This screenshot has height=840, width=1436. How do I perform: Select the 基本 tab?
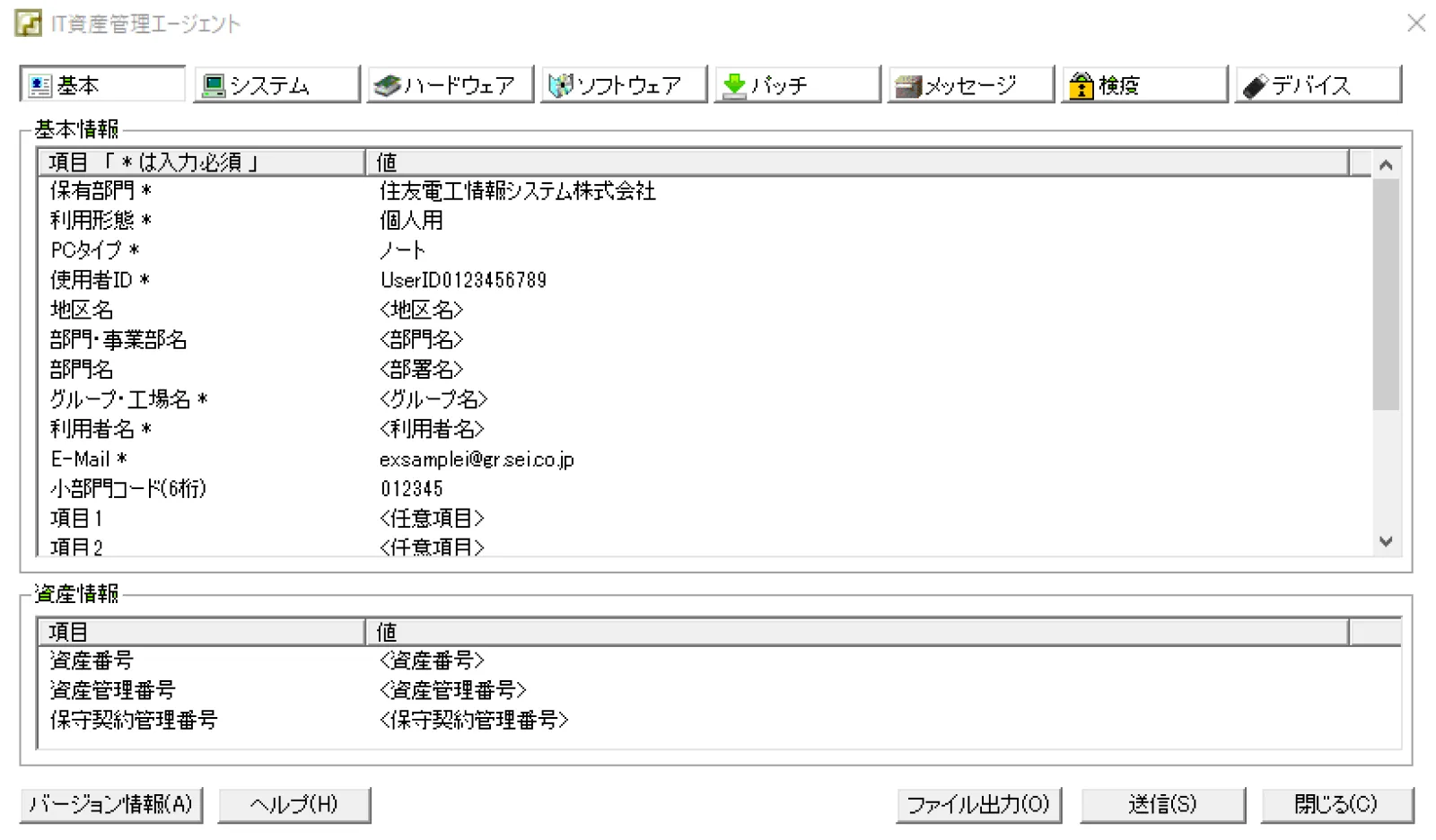(102, 84)
